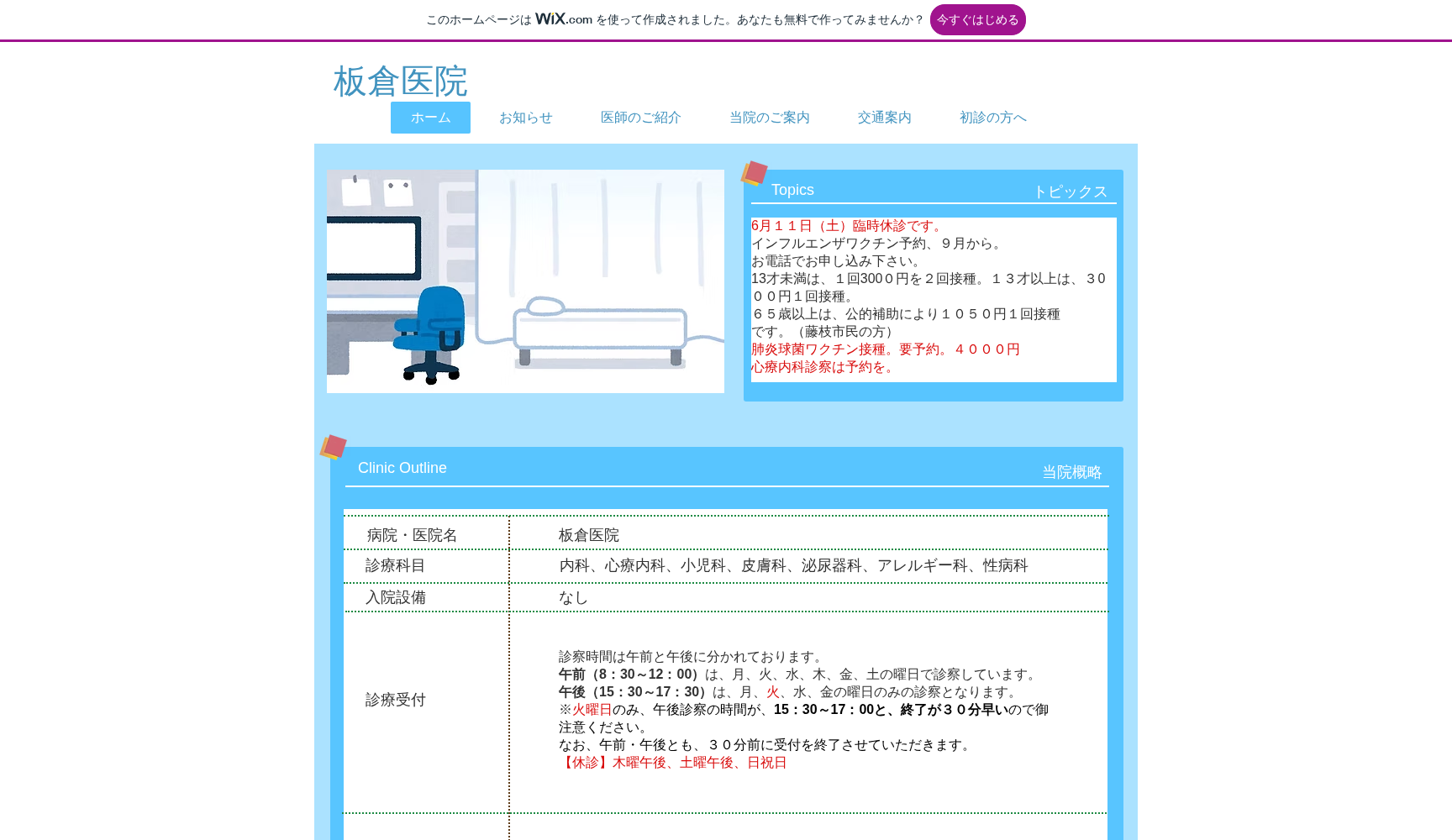This screenshot has height=840, width=1452.
Task: Click the computer monitor in the clinic illustration
Action: [x=373, y=249]
